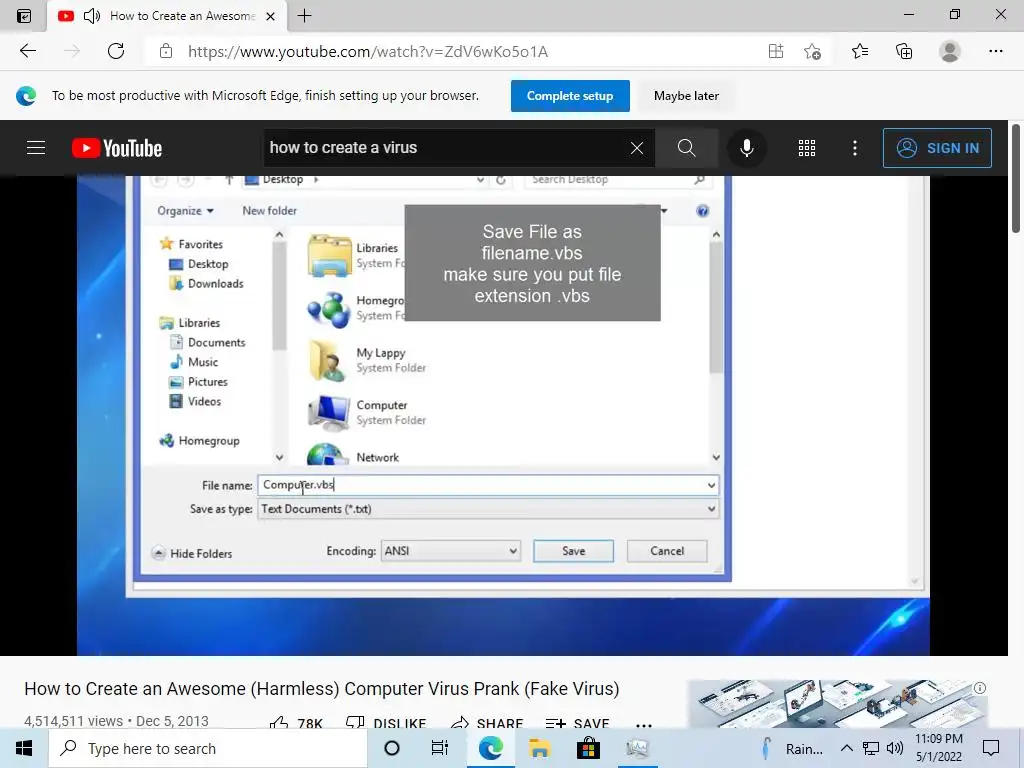Submit YouTube search with magnifier button
This screenshot has height=768, width=1024.
(x=686, y=148)
